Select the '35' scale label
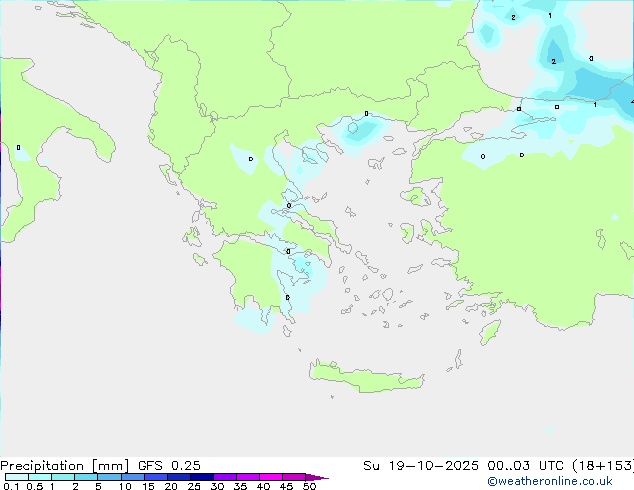The width and height of the screenshot is (634, 490). [x=240, y=486]
